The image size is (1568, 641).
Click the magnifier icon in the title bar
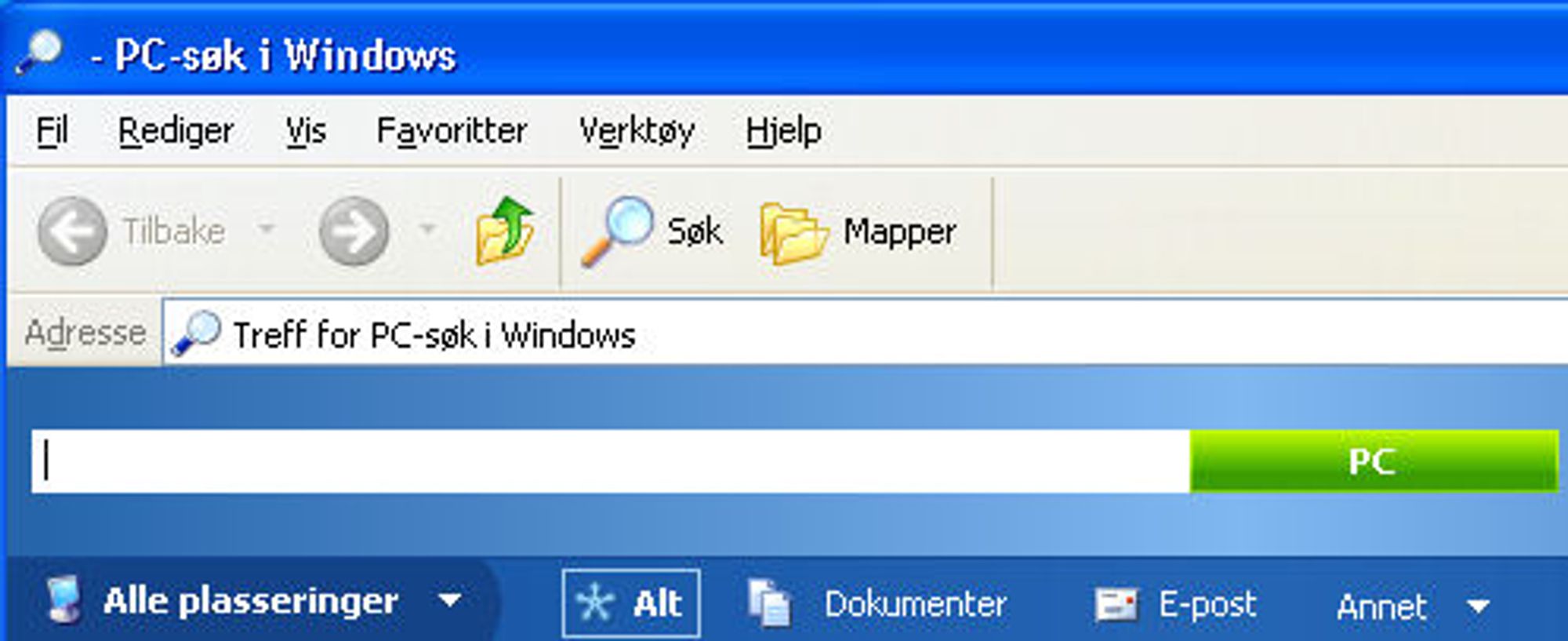coord(39,52)
